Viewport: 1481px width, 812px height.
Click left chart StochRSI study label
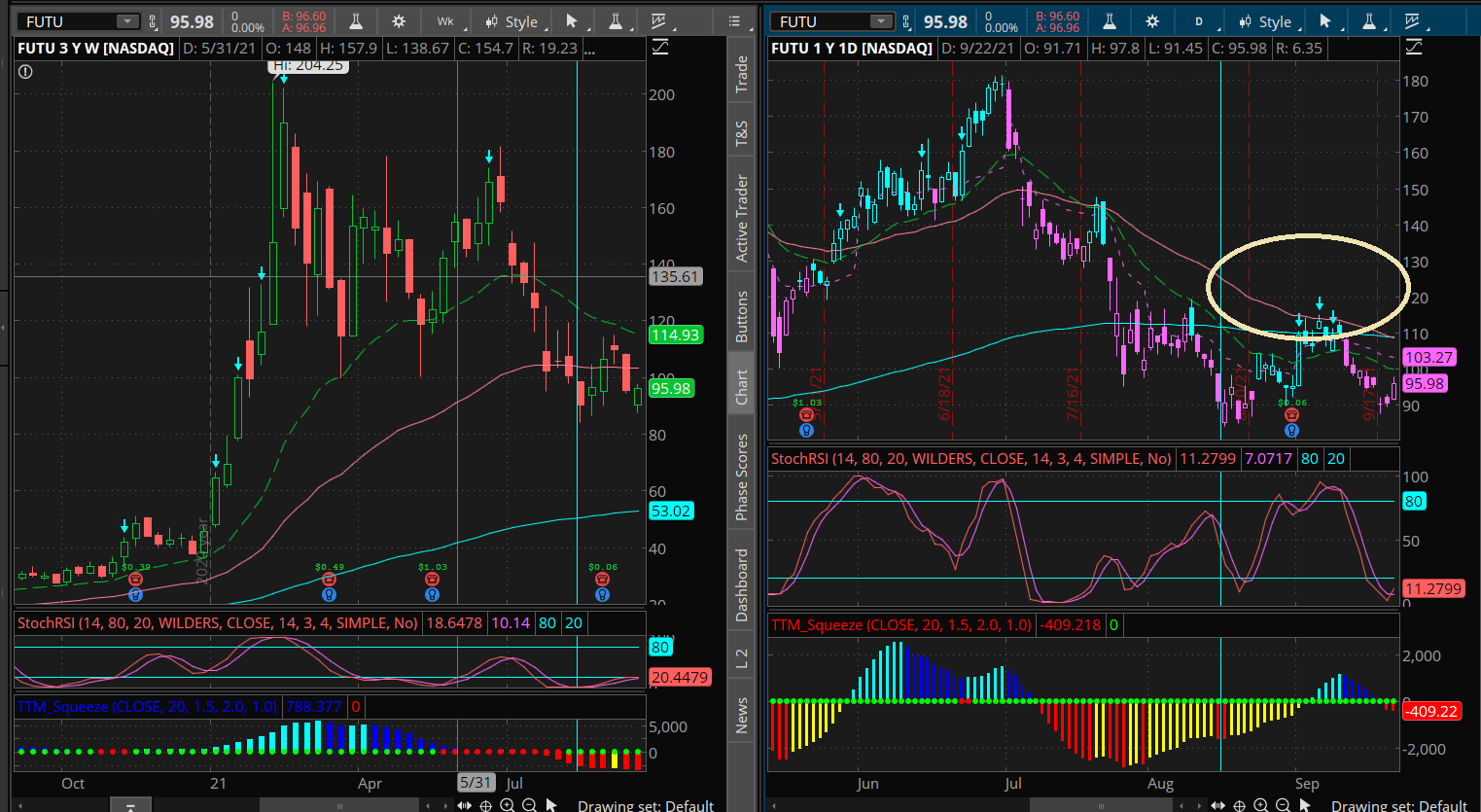click(218, 622)
